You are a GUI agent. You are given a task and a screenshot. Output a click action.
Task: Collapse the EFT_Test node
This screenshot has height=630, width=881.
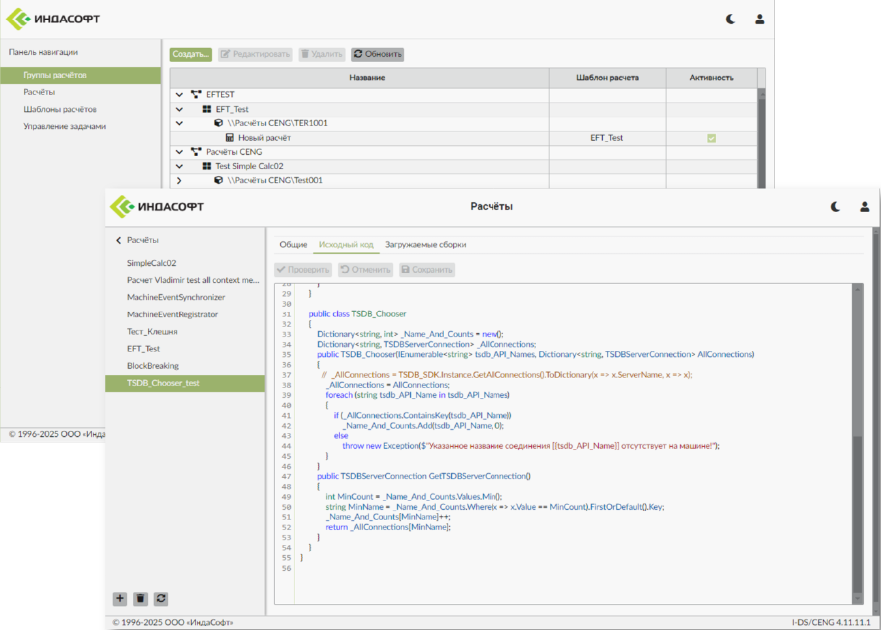click(x=179, y=109)
